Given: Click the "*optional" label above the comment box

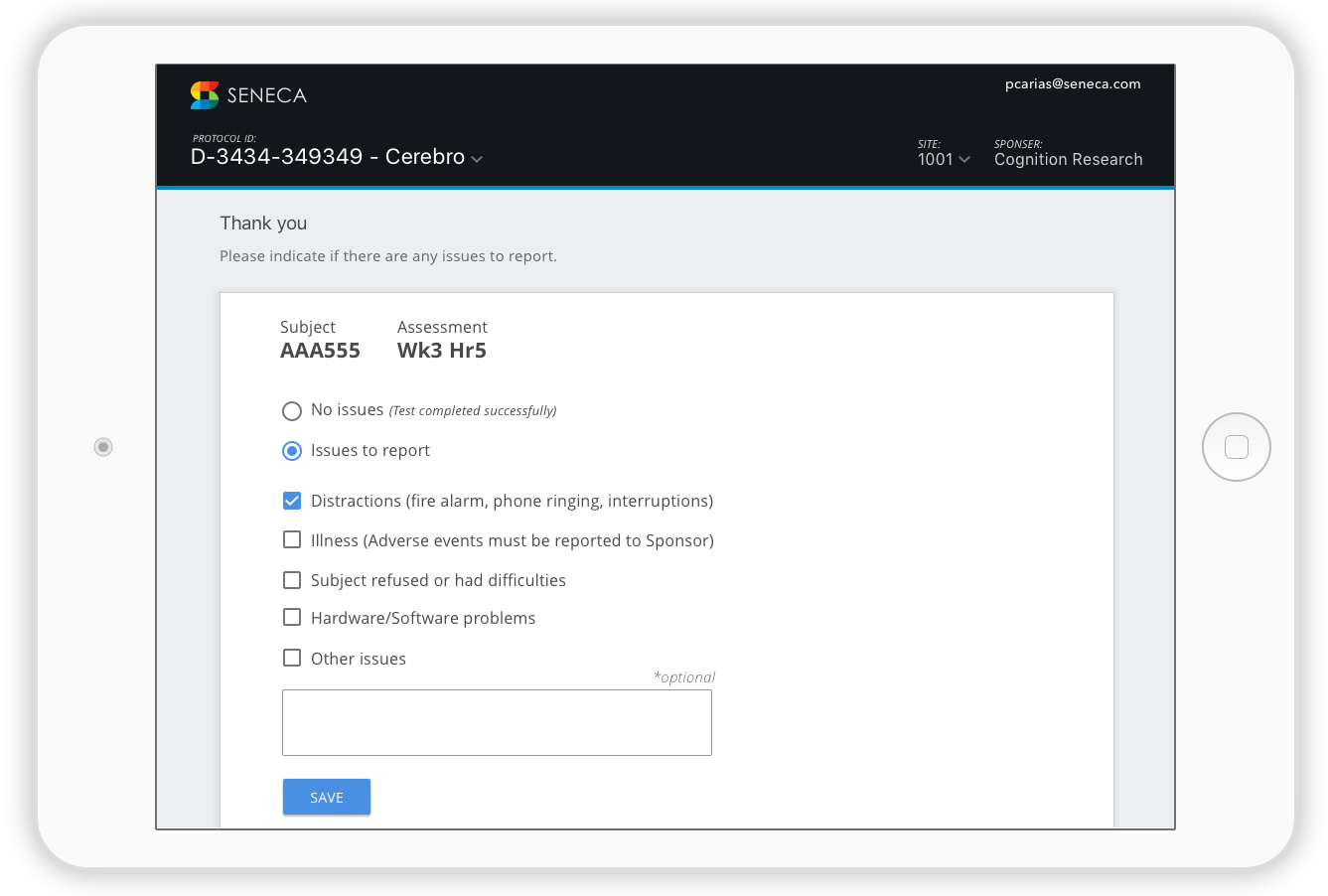Looking at the screenshot, I should [x=685, y=676].
